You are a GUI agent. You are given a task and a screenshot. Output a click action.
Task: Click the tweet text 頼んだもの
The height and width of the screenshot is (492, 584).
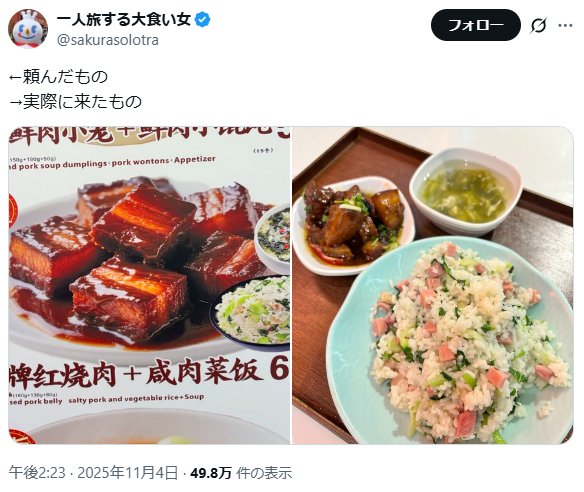coord(65,77)
